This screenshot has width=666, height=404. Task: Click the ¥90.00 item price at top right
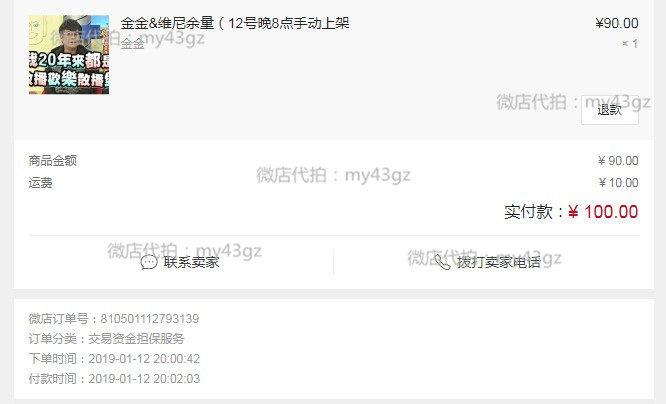(617, 23)
